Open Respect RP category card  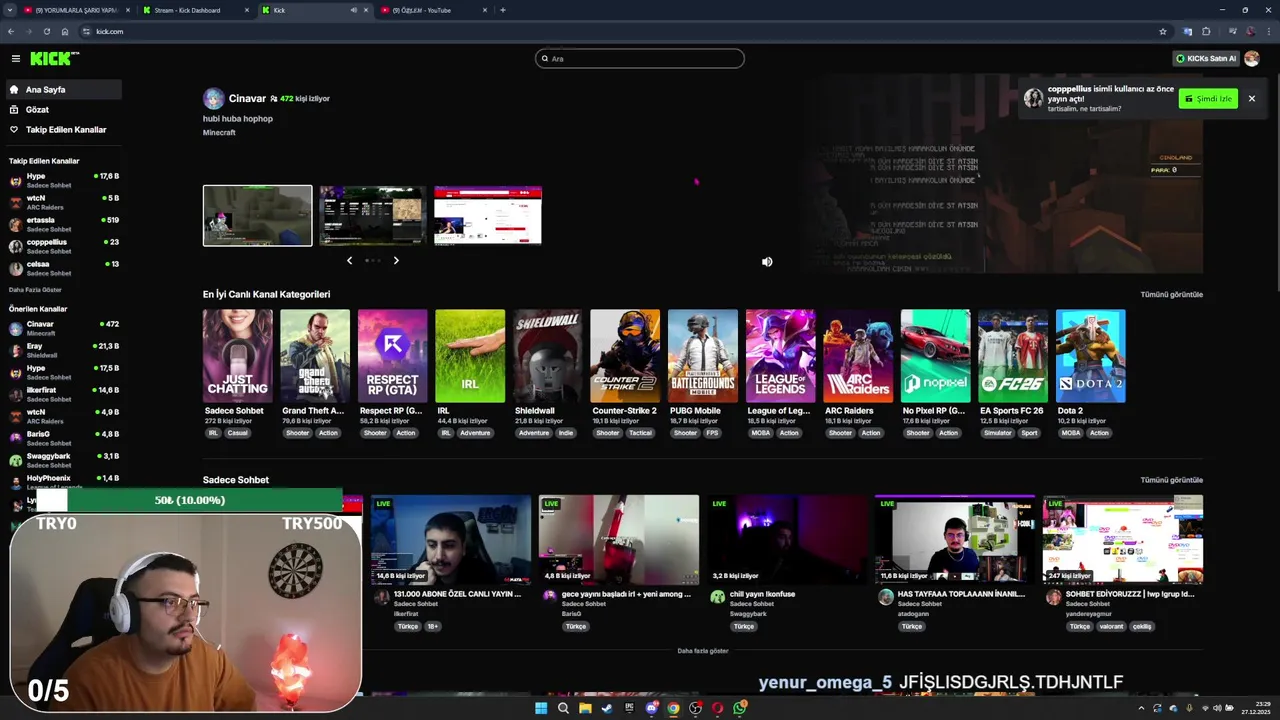[x=392, y=356]
